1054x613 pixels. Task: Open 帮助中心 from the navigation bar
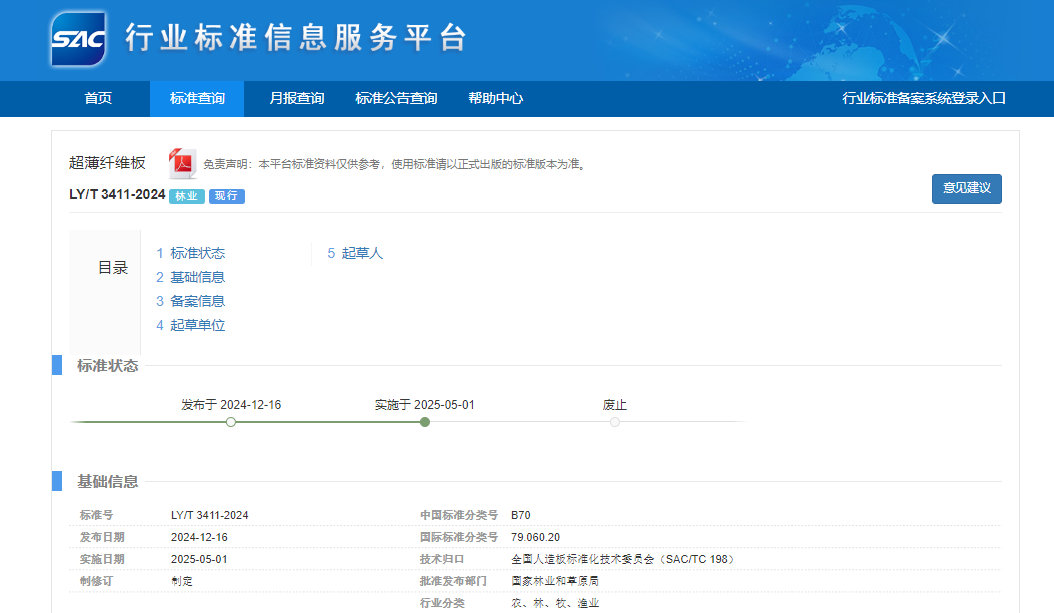coord(495,98)
